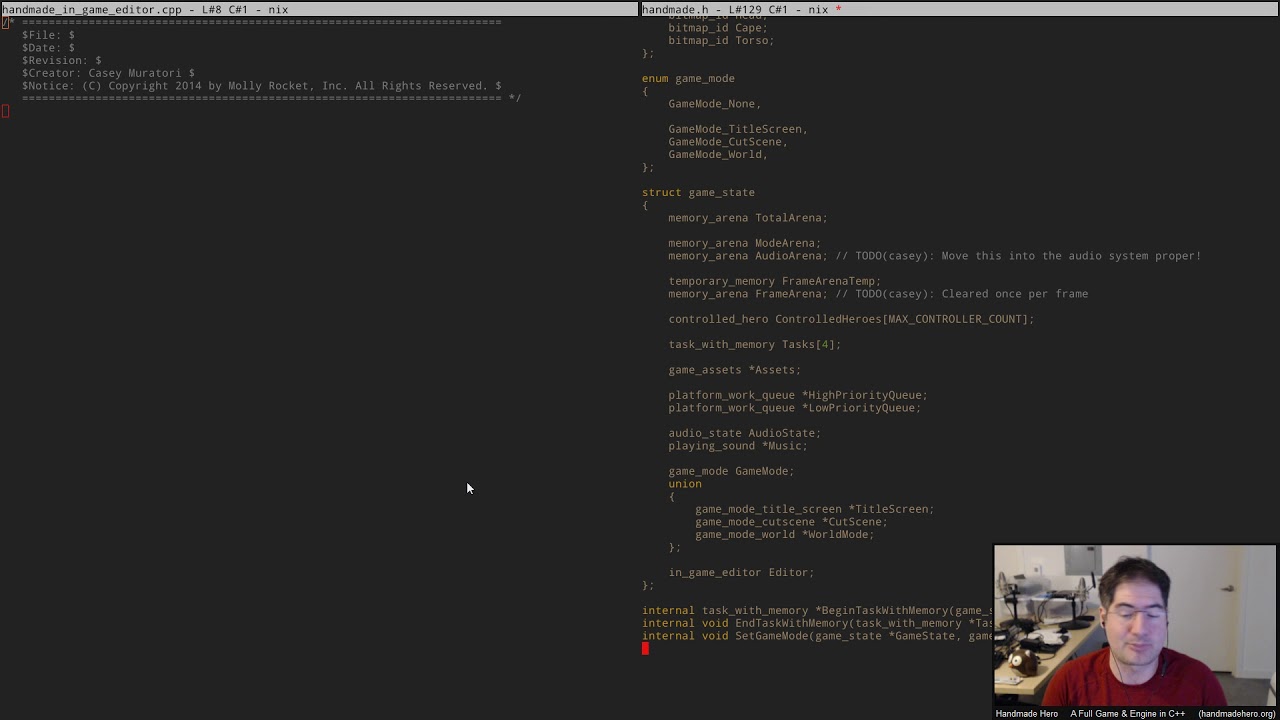The height and width of the screenshot is (720, 1280).
Task: Click the webcam video thumbnail
Action: pos(1135,625)
